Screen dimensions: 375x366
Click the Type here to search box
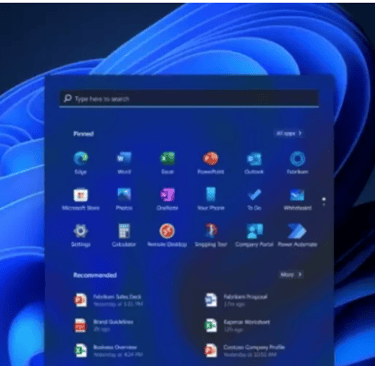pyautogui.click(x=189, y=99)
